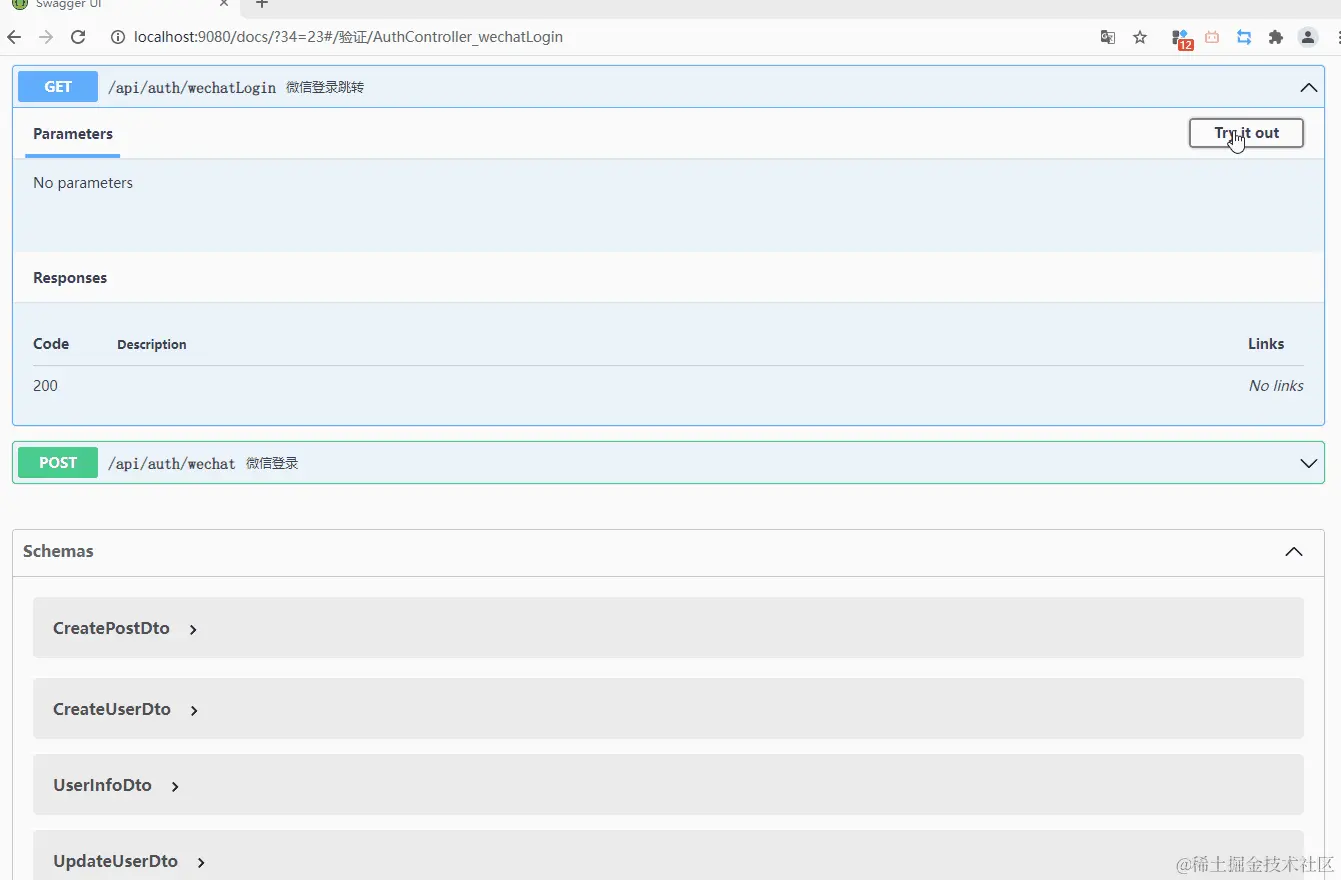Reload the page with refresh icon
The width and height of the screenshot is (1341, 880).
[78, 37]
